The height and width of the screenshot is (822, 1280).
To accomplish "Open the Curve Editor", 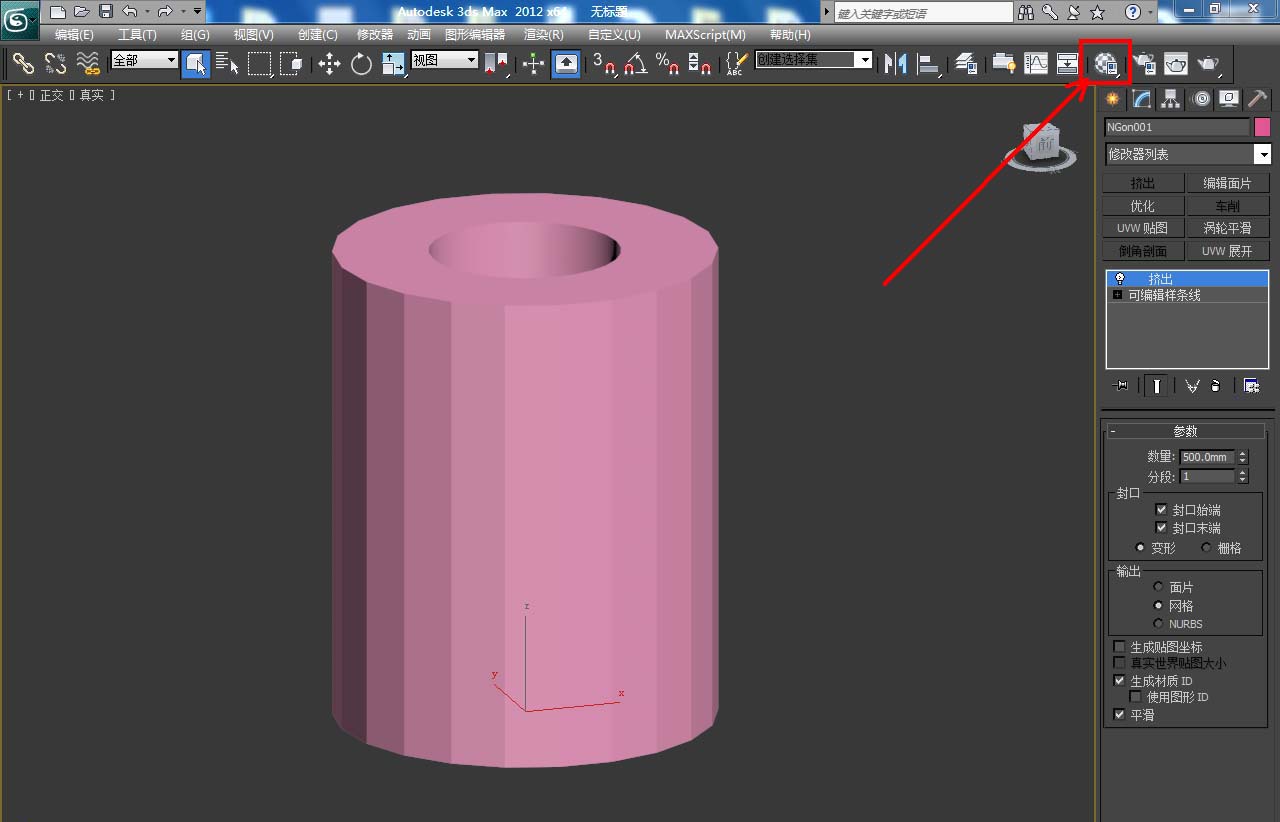I will tap(1036, 63).
